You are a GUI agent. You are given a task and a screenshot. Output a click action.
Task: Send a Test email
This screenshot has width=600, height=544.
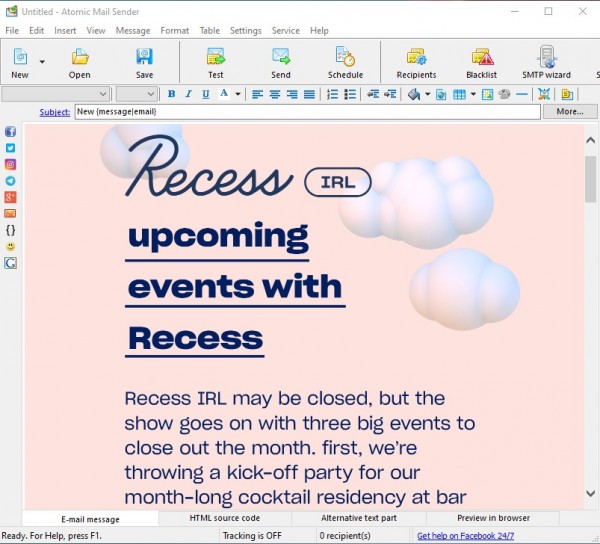click(216, 57)
